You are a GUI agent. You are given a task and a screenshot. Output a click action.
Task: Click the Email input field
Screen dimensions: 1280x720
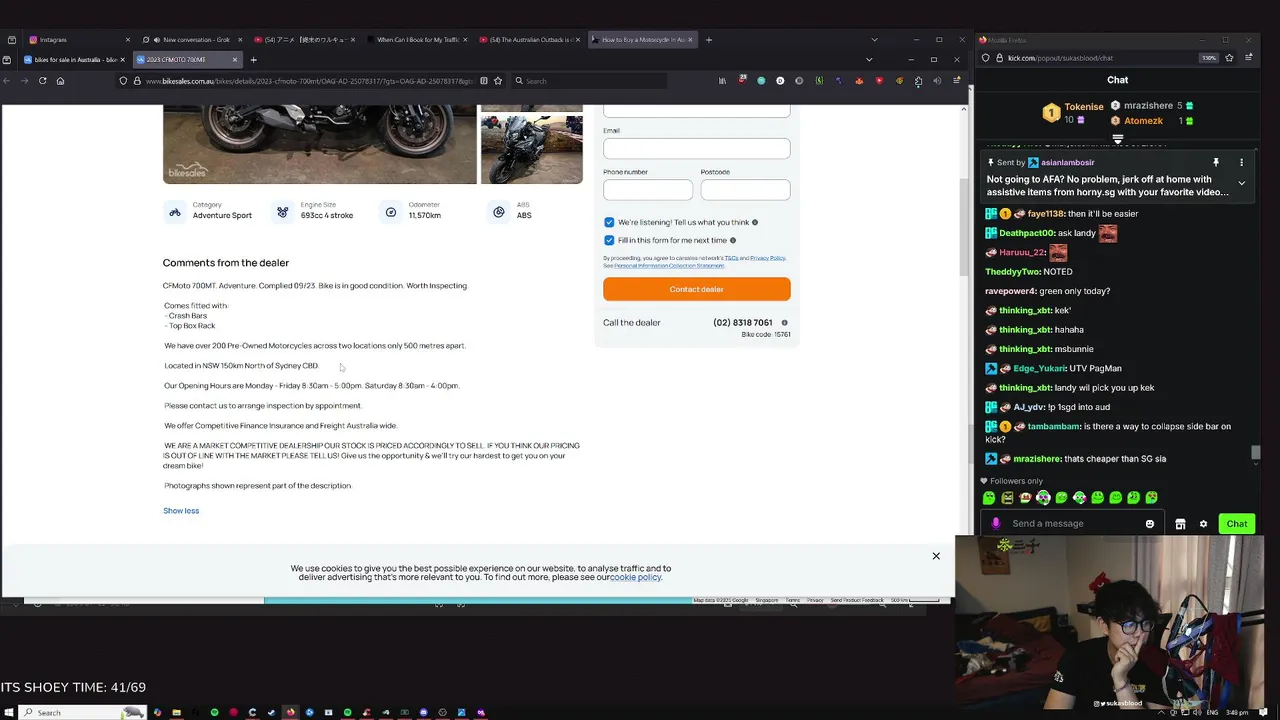pos(697,149)
